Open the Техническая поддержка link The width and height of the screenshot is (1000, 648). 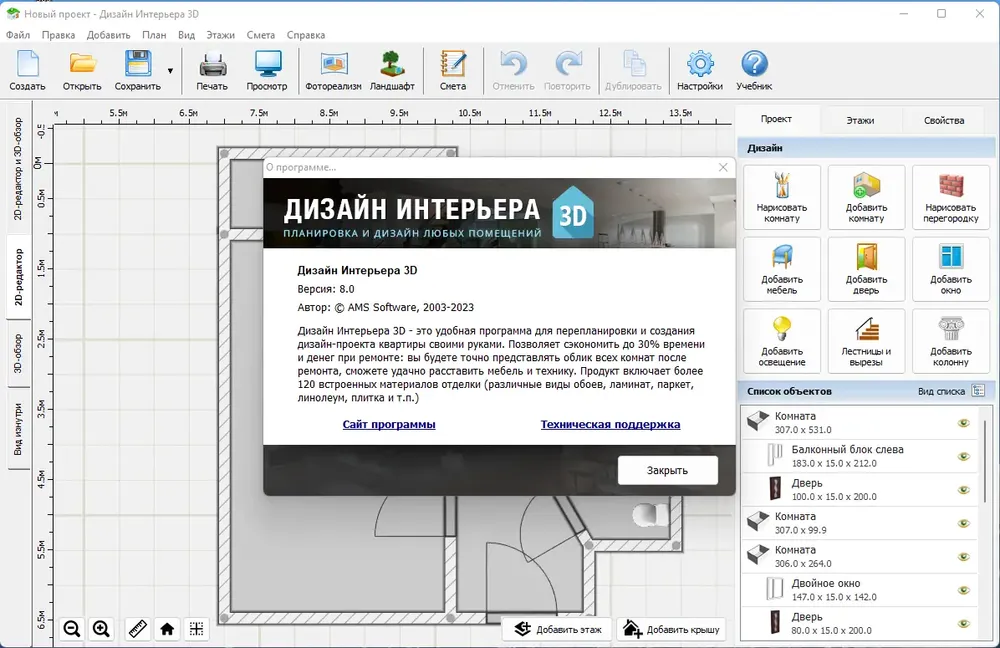pos(610,424)
